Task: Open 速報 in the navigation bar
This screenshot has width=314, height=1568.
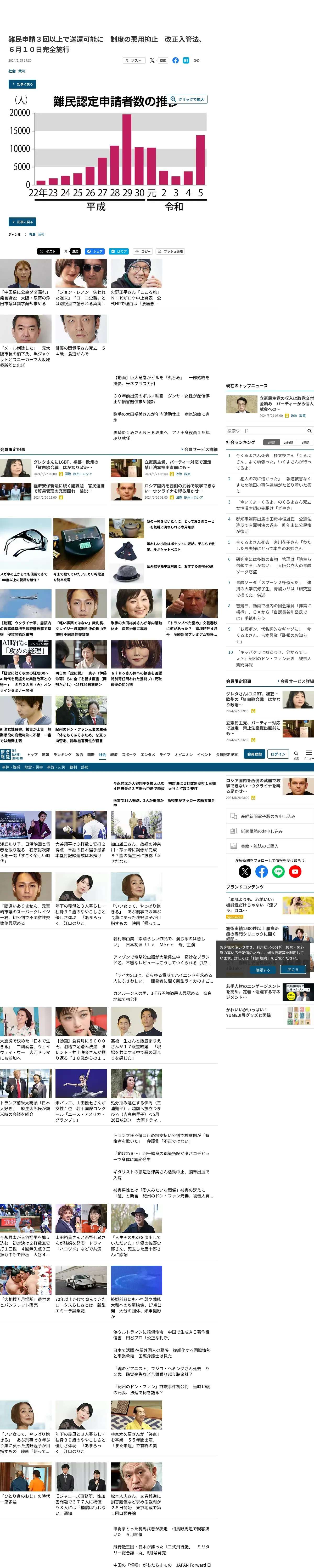Action: pos(46,754)
